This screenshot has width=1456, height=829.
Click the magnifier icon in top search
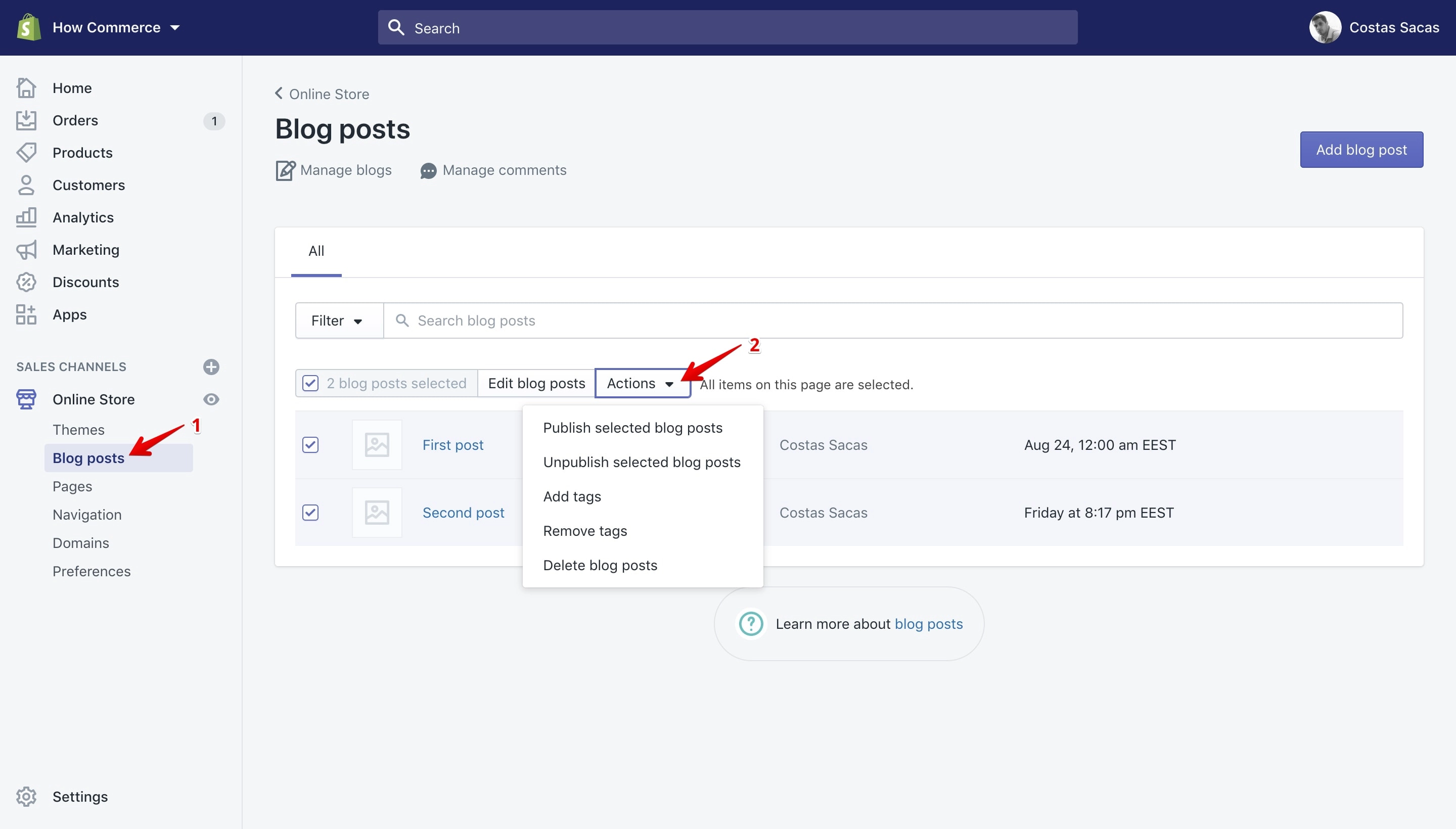(x=396, y=27)
